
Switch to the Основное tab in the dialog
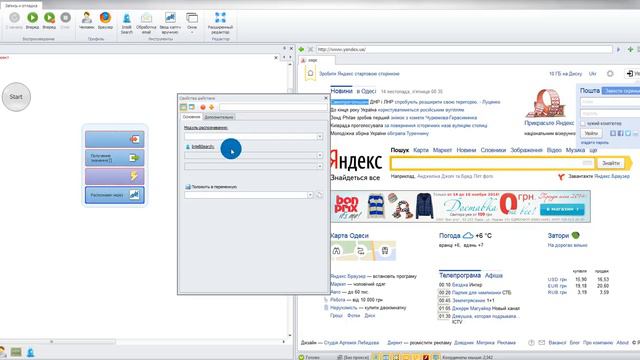coord(191,117)
